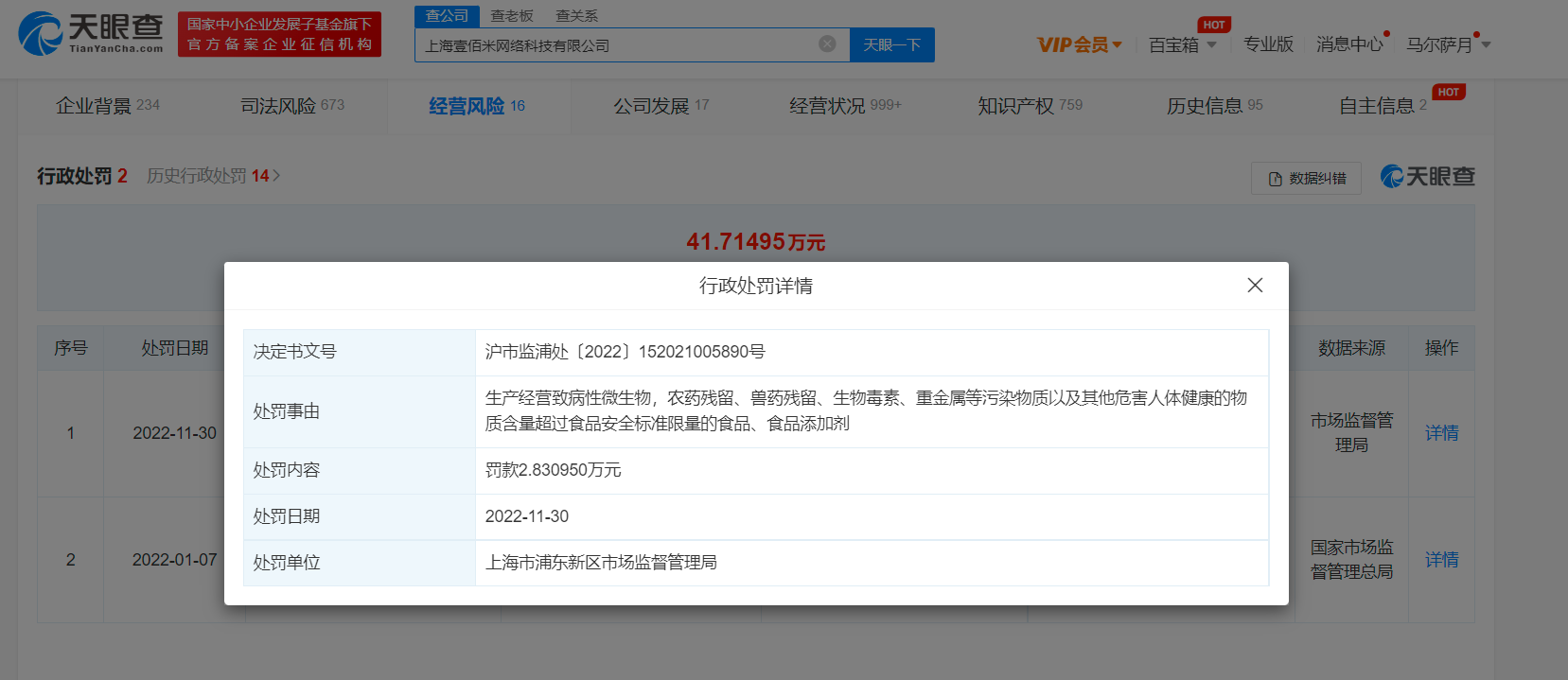Viewport: 1568px width, 680px height.
Task: Open the 司法风险 tab
Action: click(291, 106)
